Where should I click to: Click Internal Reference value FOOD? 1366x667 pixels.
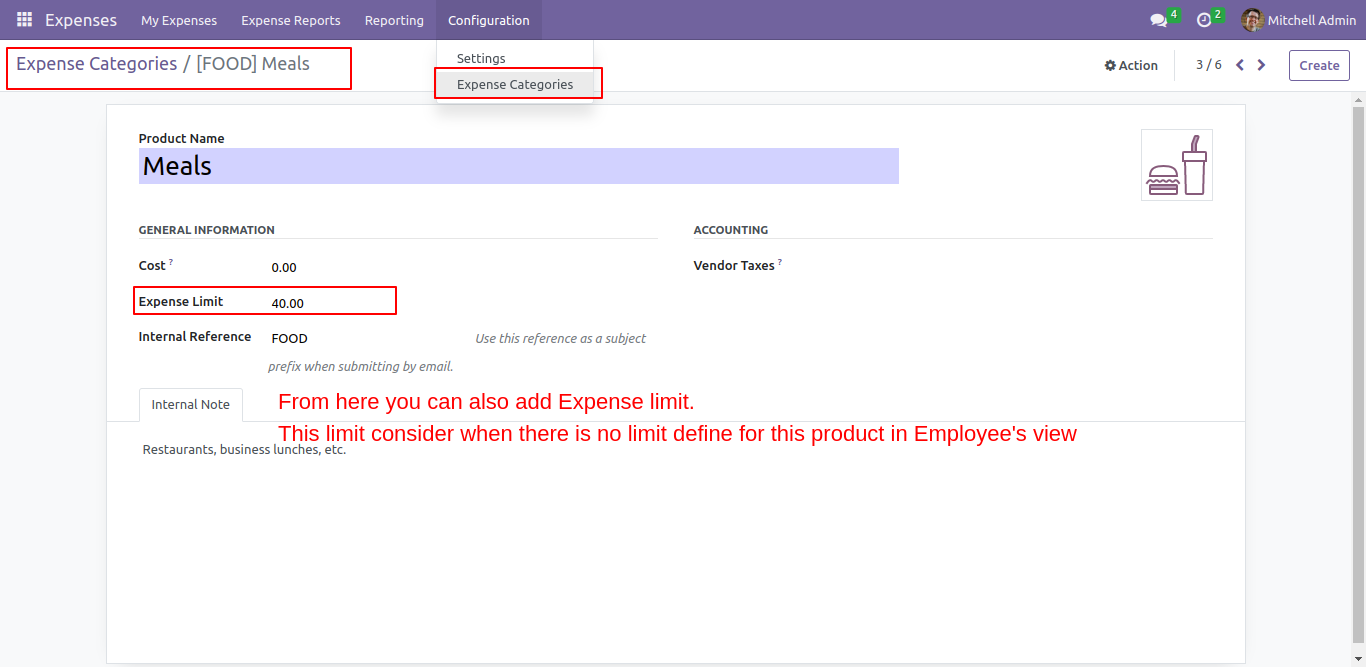tap(290, 339)
